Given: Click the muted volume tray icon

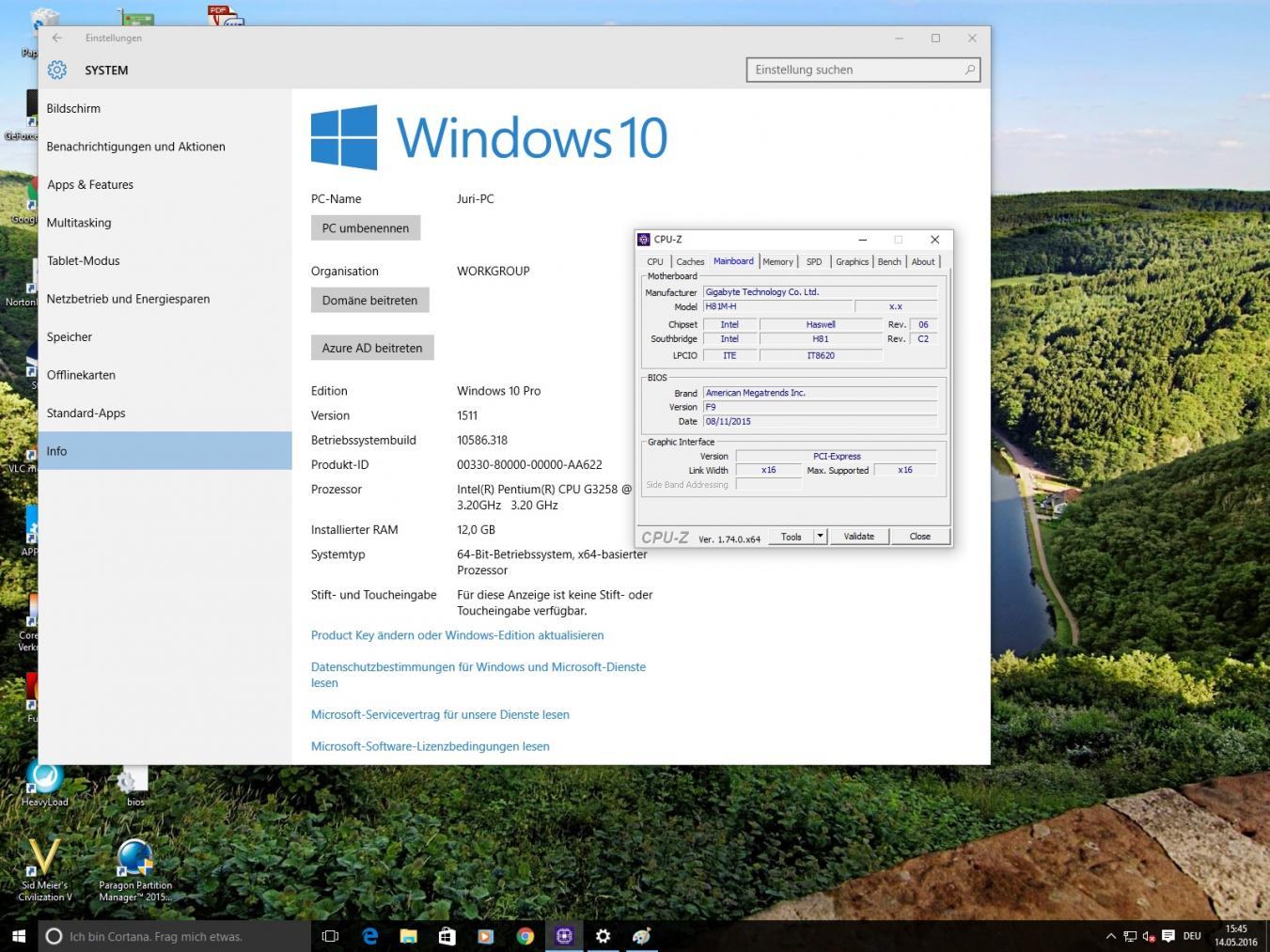Looking at the screenshot, I should 1149,936.
